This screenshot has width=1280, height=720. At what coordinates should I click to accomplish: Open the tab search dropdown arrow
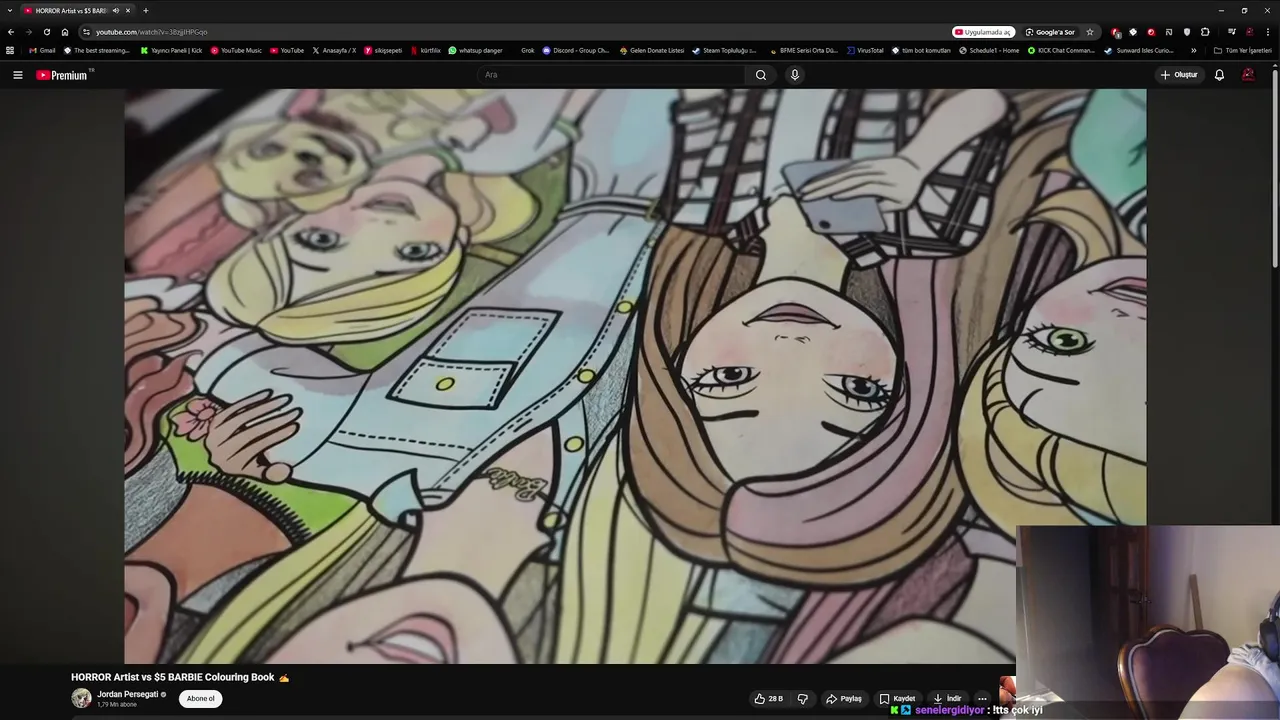click(9, 10)
